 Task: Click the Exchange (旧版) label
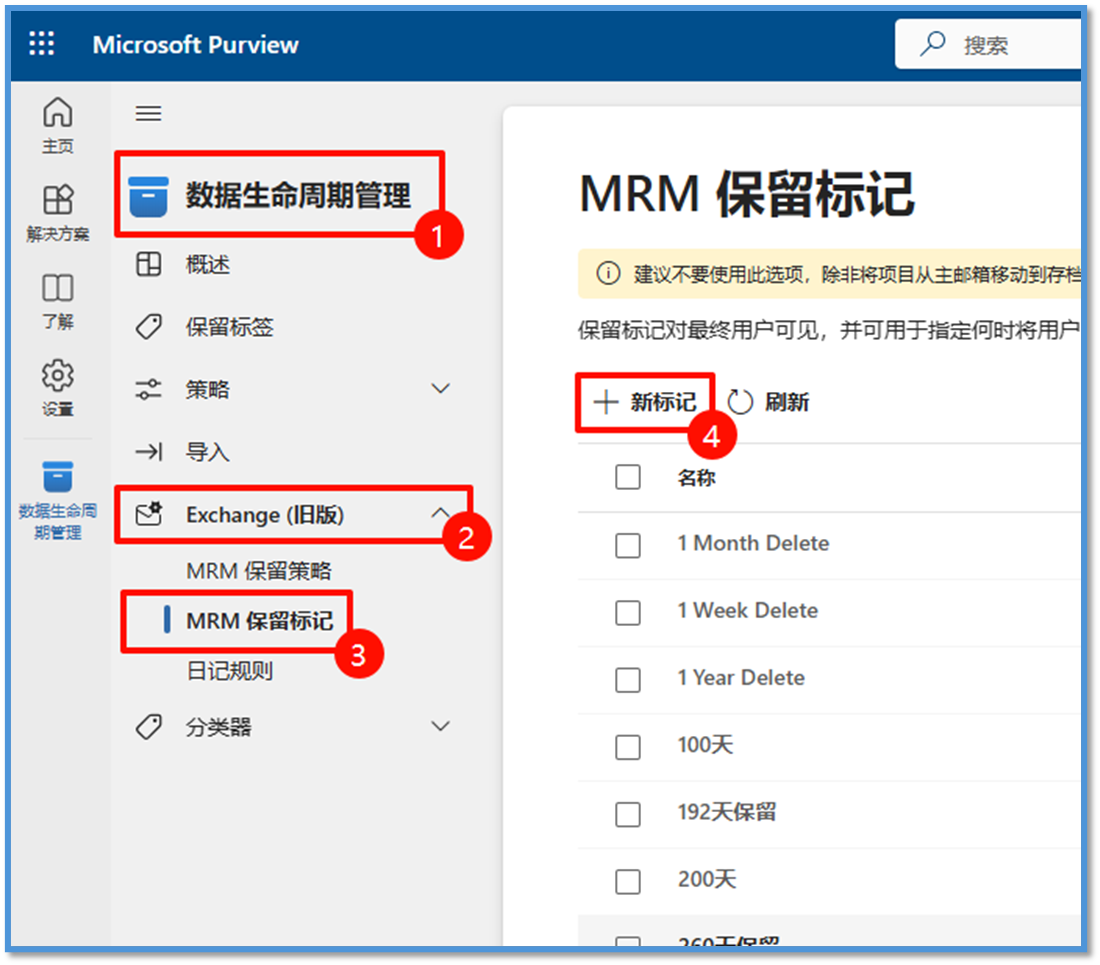click(x=265, y=515)
